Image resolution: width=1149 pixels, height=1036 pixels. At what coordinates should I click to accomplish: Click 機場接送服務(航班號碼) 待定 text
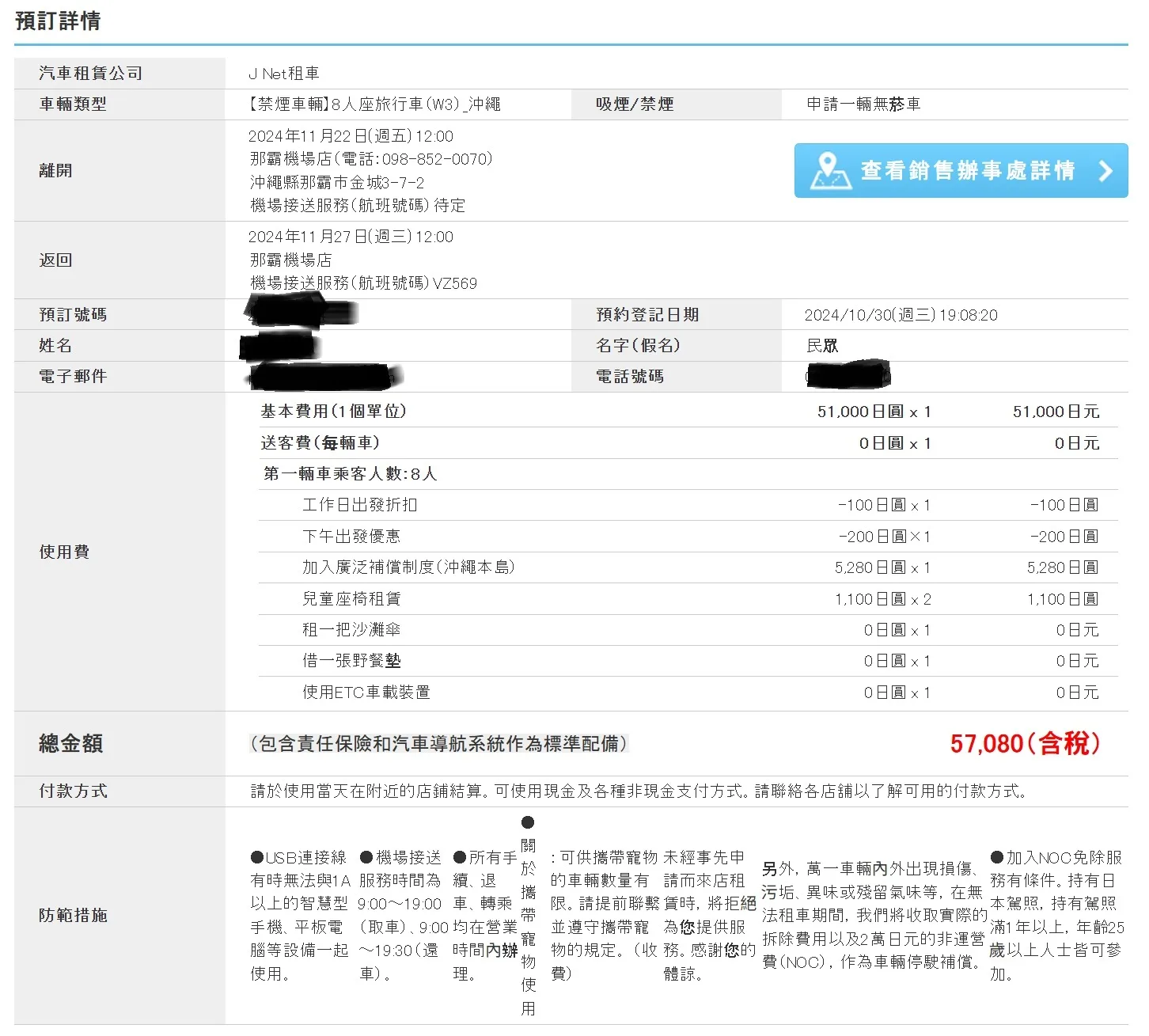click(x=358, y=206)
